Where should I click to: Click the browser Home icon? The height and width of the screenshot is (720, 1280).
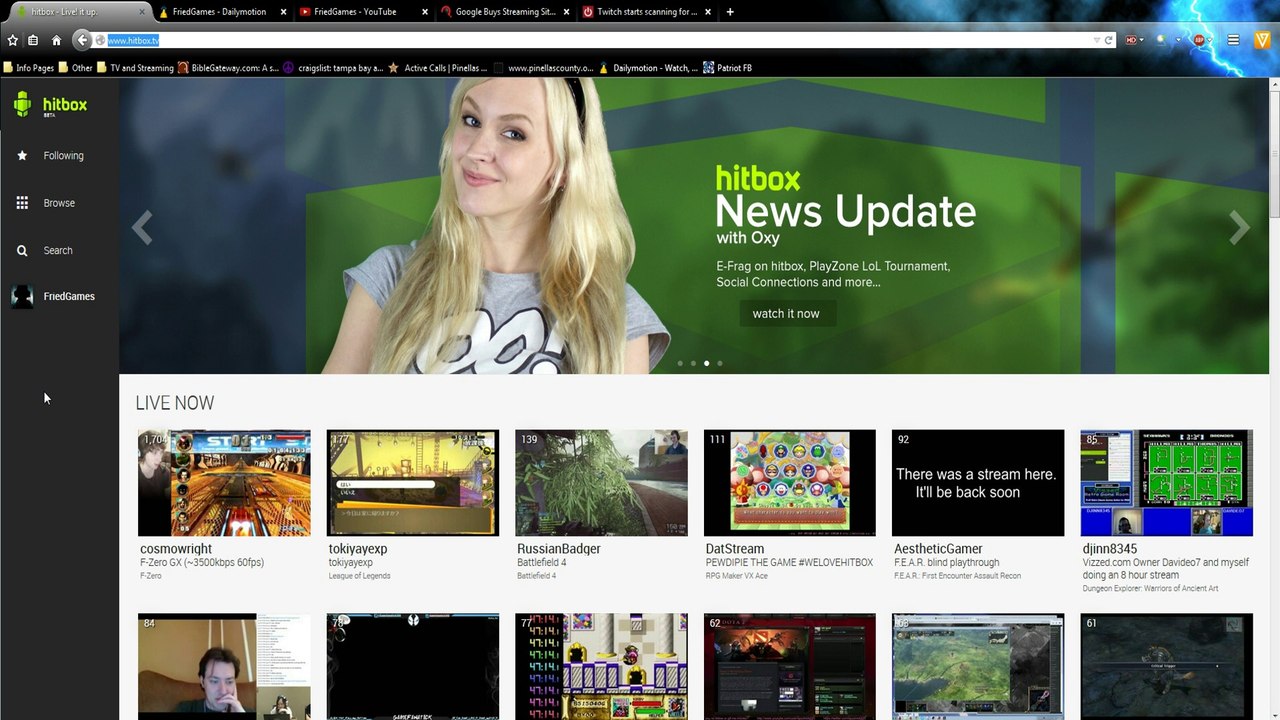(x=56, y=40)
